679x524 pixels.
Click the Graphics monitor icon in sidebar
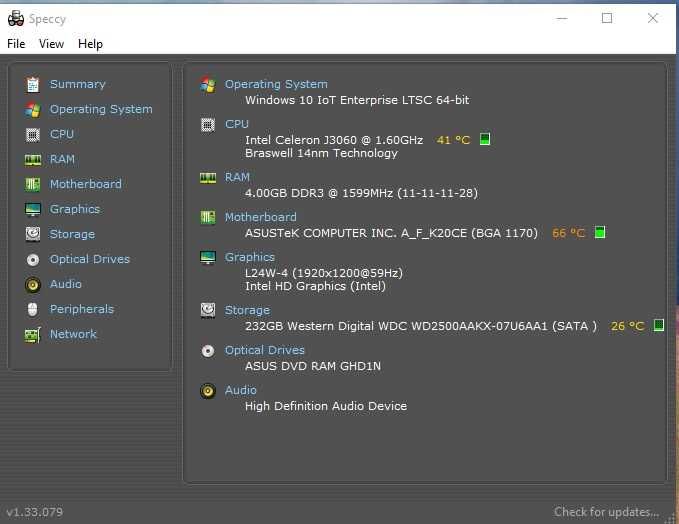[33, 210]
